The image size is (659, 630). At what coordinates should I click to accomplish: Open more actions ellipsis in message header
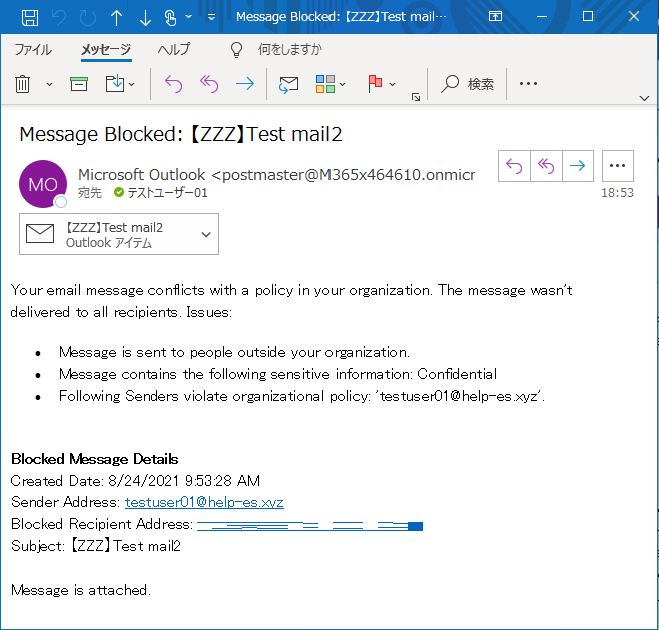coord(618,166)
